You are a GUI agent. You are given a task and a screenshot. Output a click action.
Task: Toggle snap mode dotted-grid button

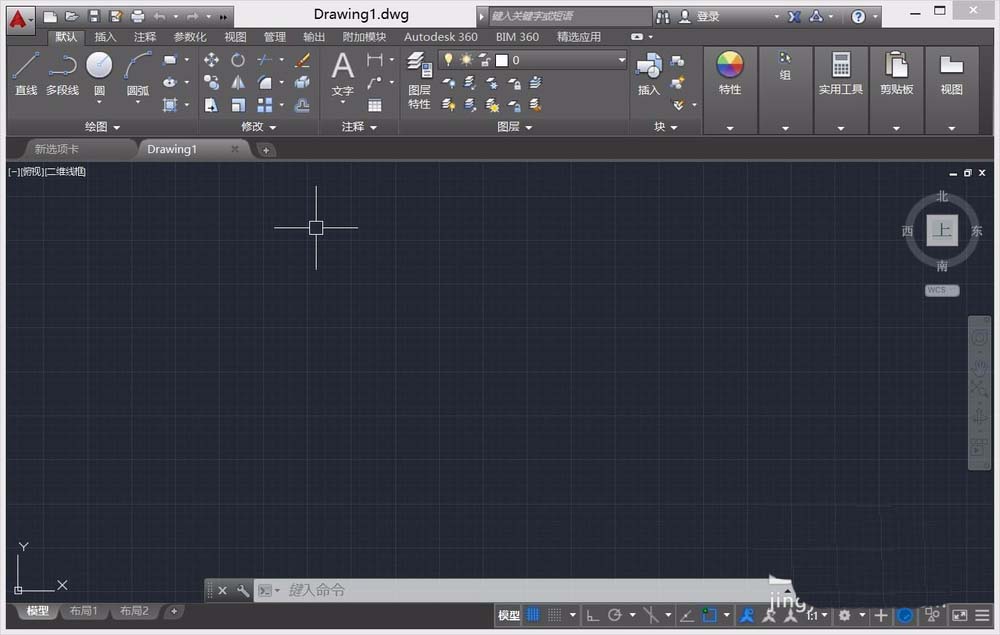click(x=555, y=615)
